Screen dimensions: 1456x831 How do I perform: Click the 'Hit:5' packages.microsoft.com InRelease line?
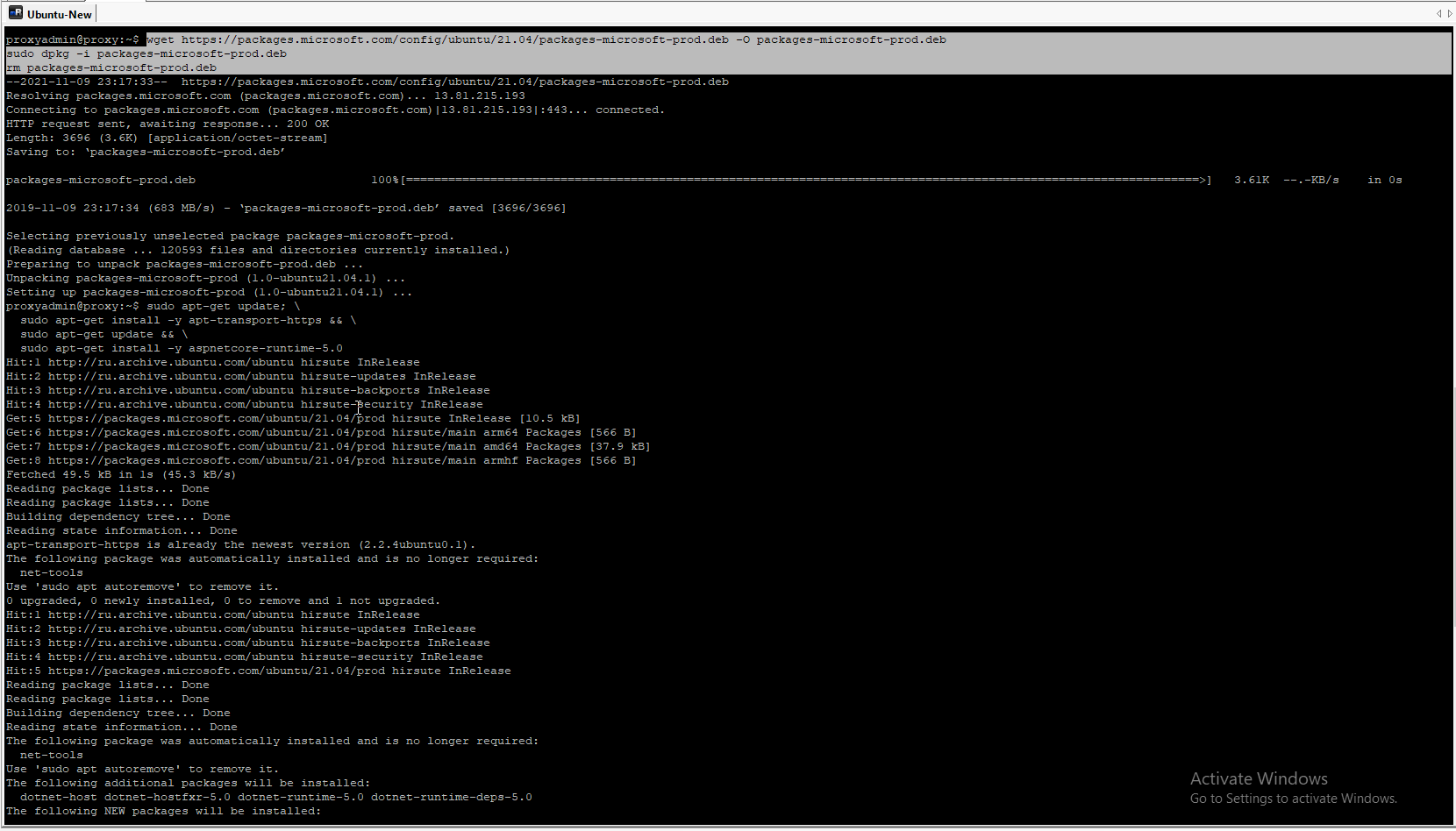[259, 671]
